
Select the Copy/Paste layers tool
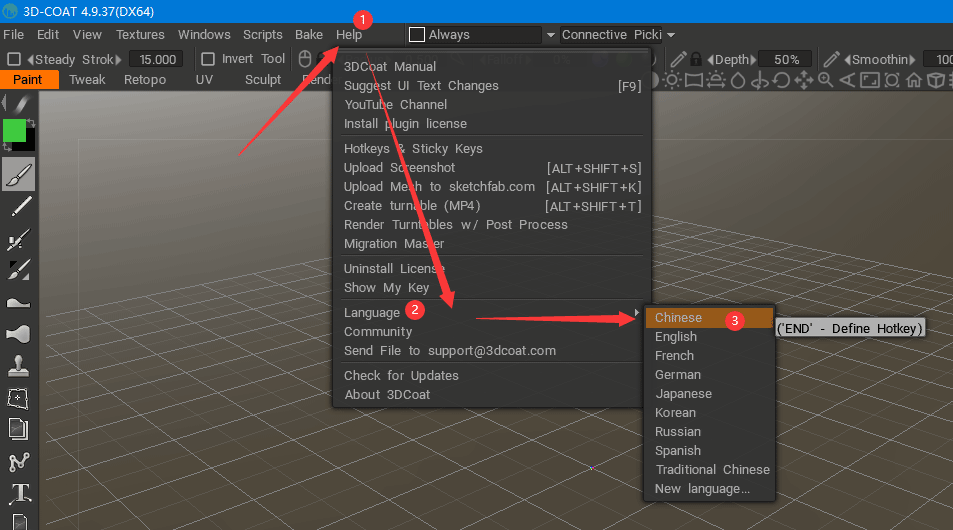point(18,429)
